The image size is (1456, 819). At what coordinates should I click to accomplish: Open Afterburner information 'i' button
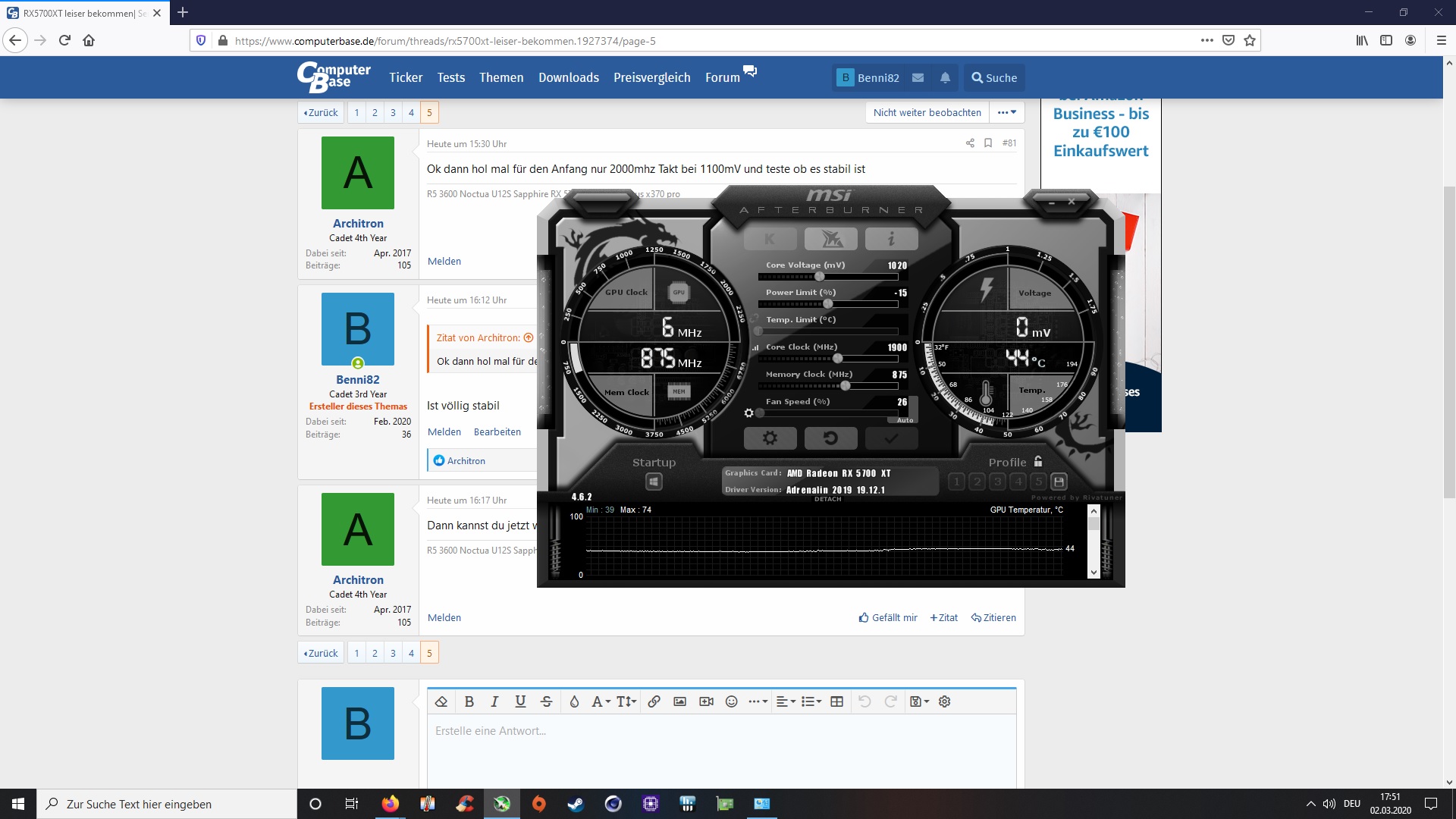[891, 239]
